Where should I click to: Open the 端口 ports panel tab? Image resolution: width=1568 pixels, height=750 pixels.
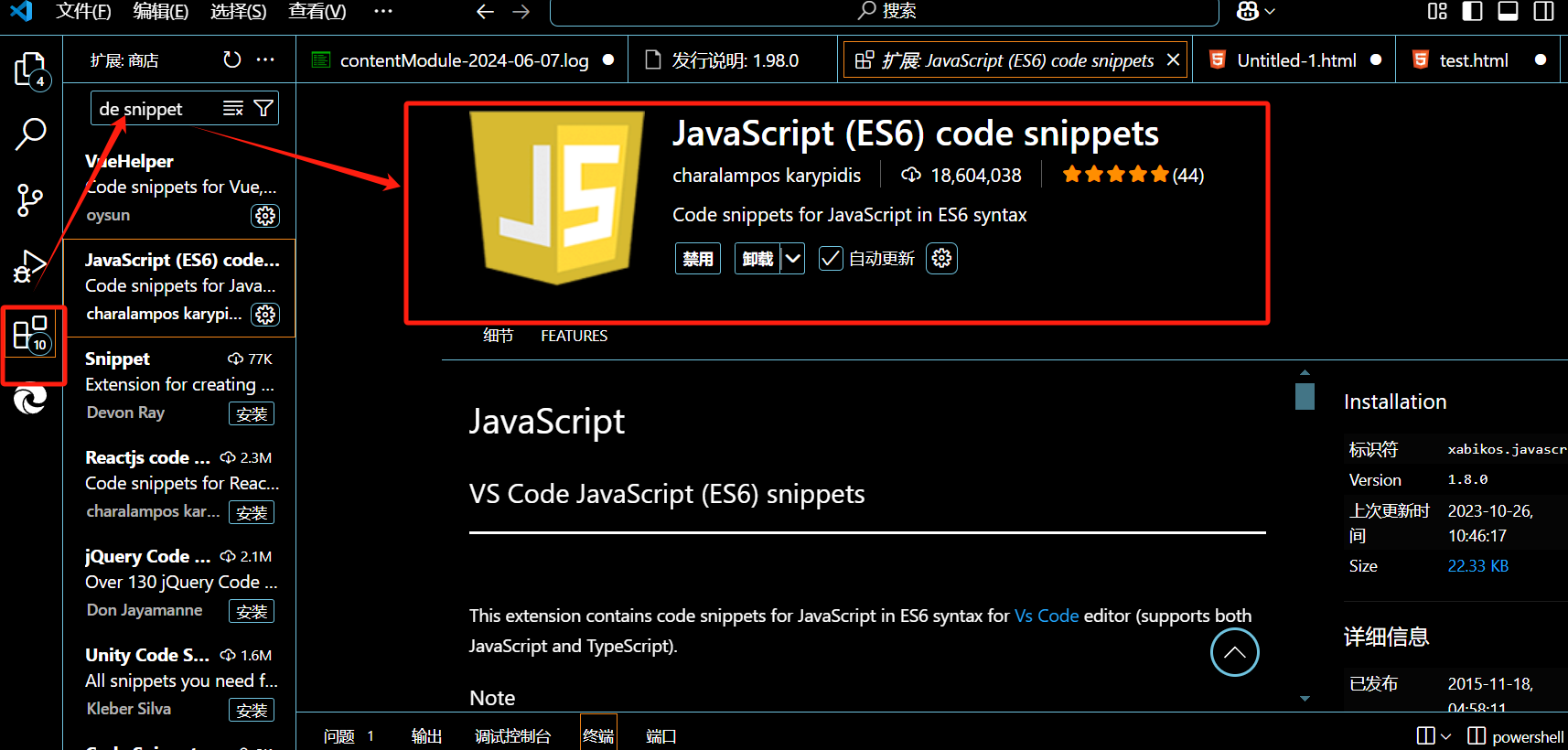coord(660,736)
